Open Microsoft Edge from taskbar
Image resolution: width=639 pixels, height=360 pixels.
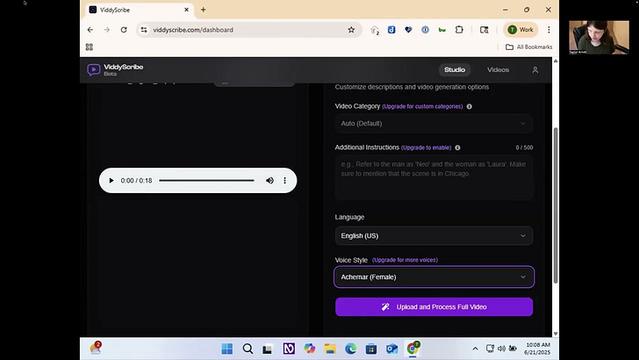click(x=350, y=349)
